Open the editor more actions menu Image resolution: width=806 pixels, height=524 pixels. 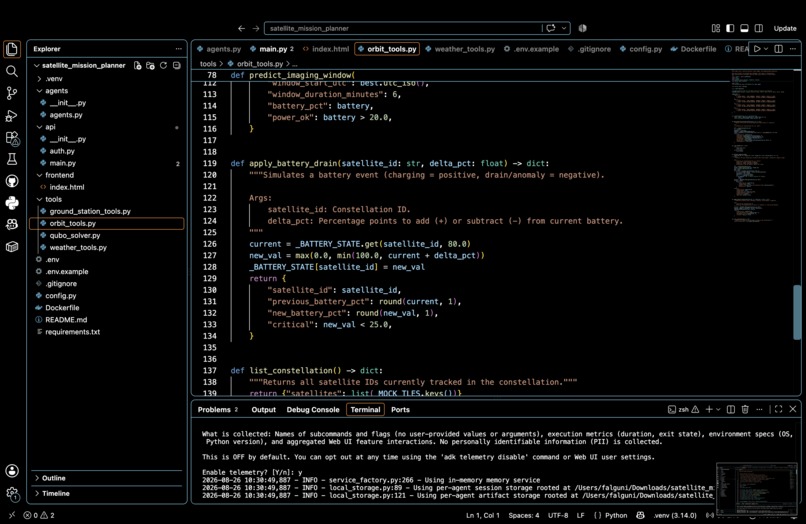[793, 49]
